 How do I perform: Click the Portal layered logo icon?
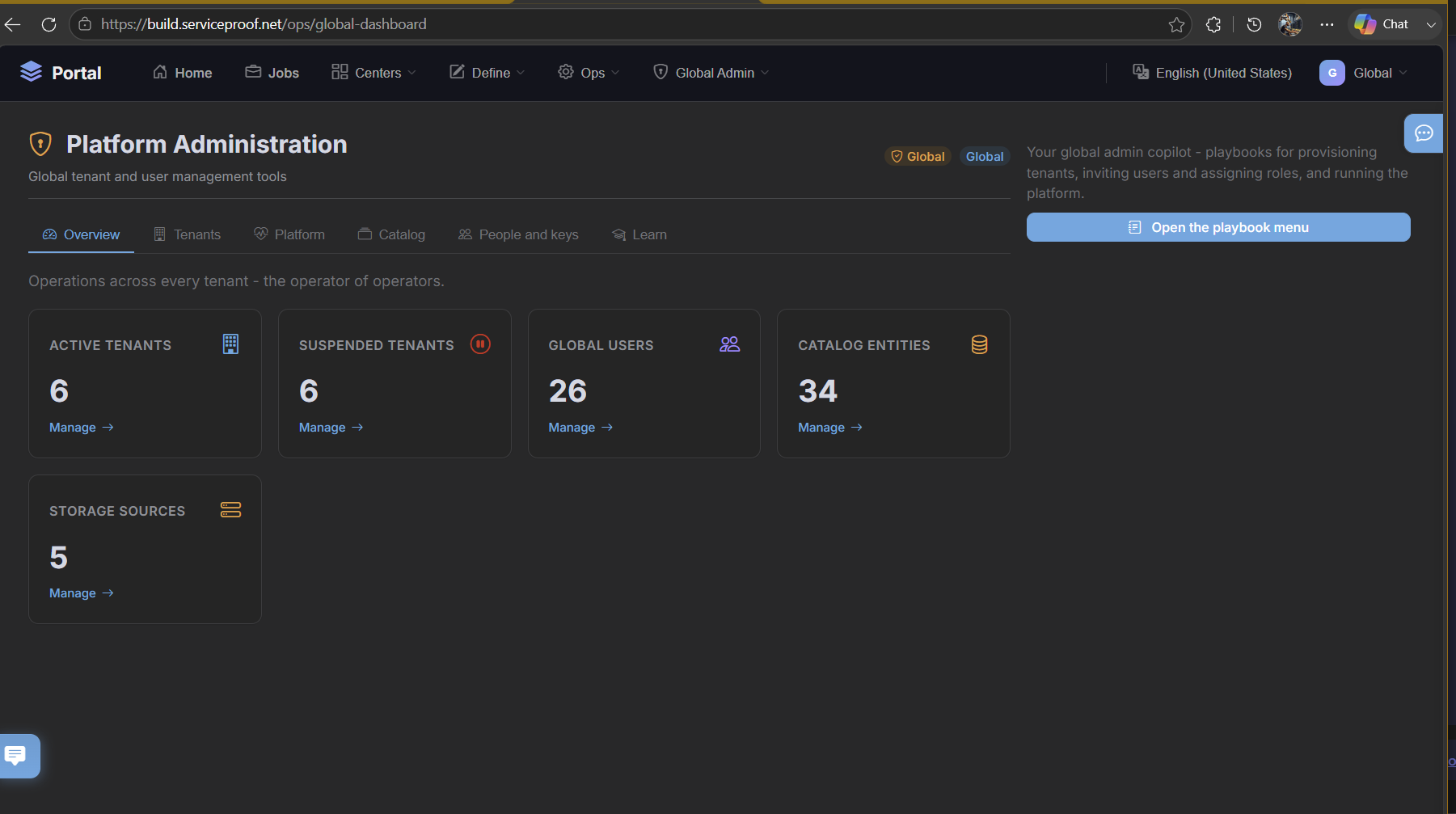(31, 72)
